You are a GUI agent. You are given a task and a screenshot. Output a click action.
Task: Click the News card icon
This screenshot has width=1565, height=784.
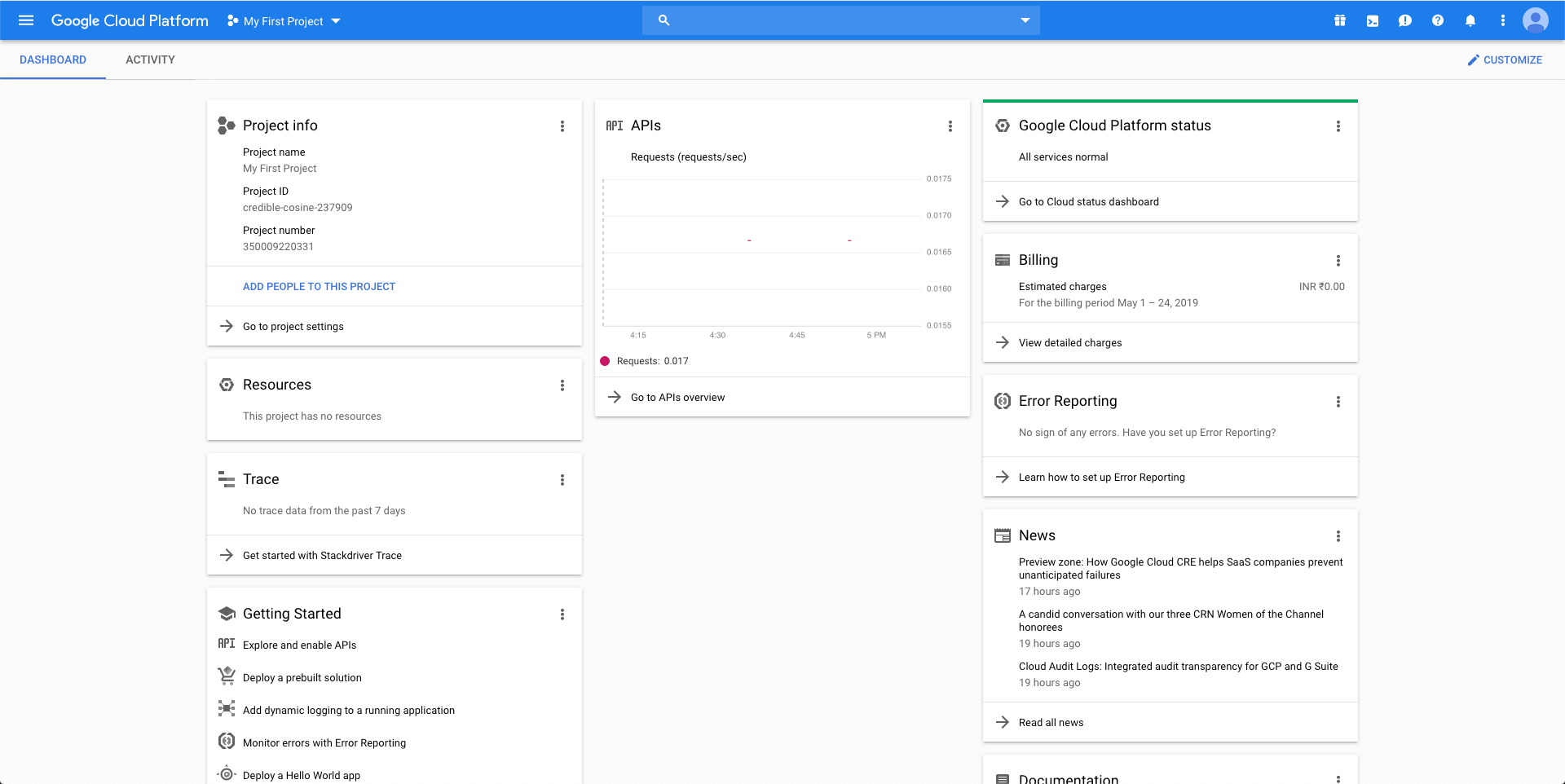click(x=1003, y=535)
